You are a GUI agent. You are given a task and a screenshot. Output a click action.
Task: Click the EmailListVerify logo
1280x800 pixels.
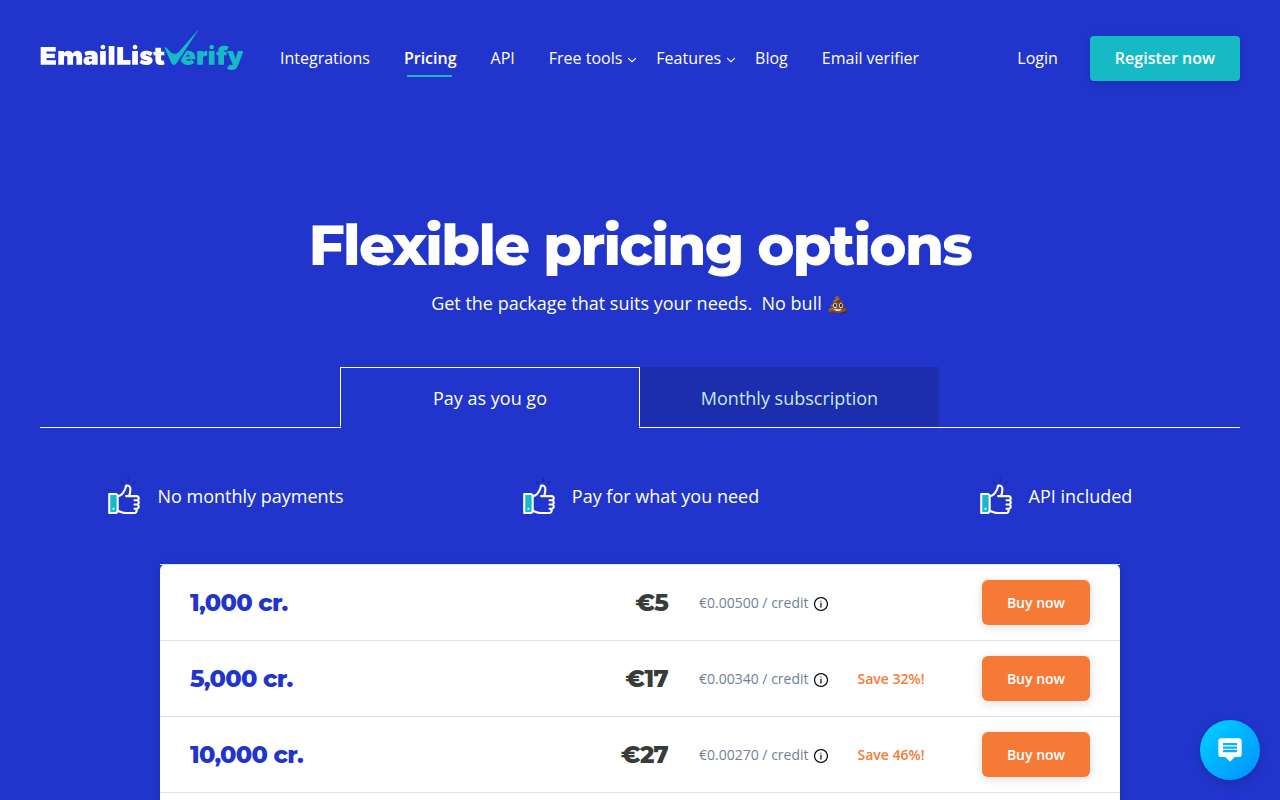pos(141,55)
